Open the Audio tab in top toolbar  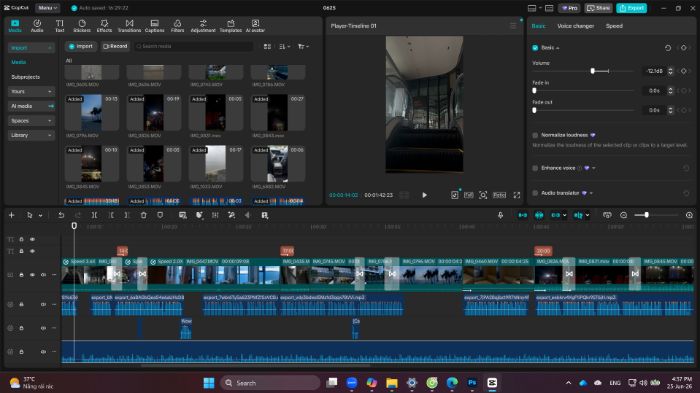37,26
